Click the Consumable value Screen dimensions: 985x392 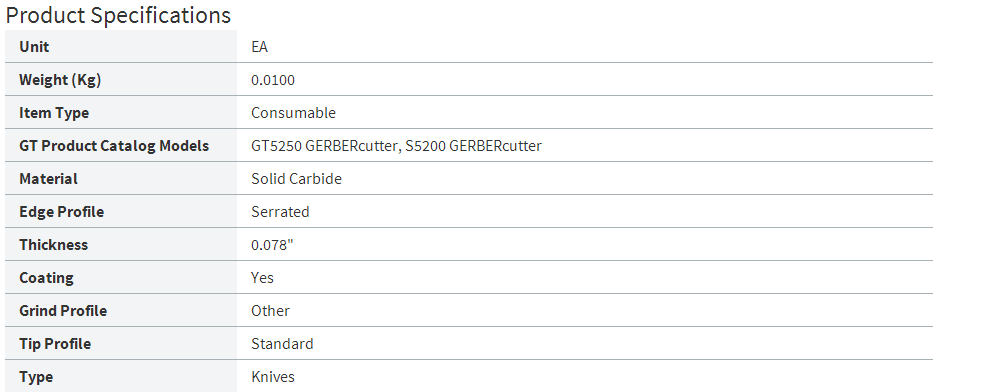pyautogui.click(x=293, y=112)
